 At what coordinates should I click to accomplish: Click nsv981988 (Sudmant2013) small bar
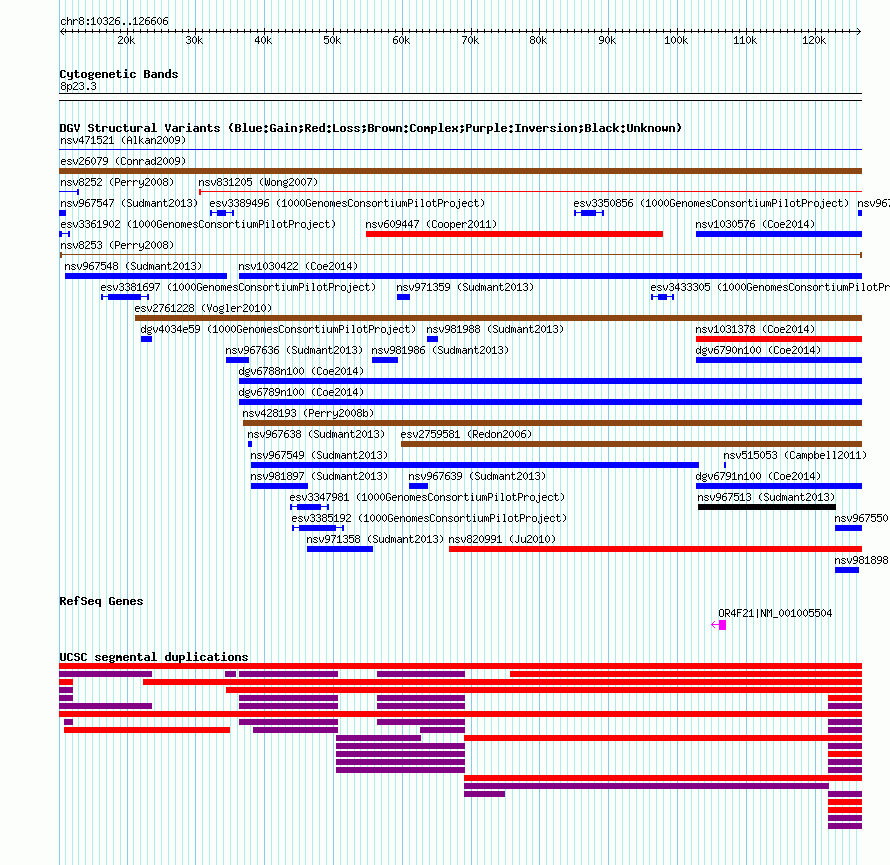pos(433,339)
